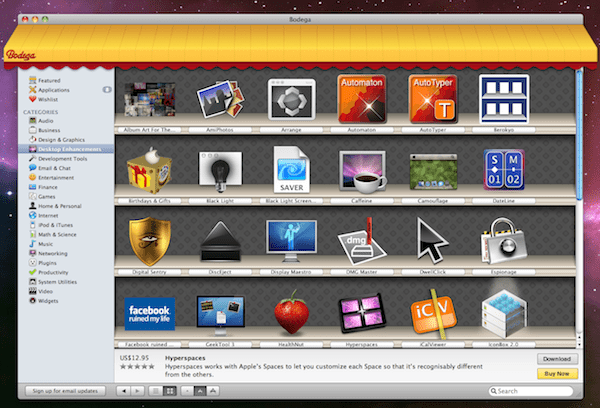
Task: Click the Buy Now button
Action: click(x=557, y=374)
